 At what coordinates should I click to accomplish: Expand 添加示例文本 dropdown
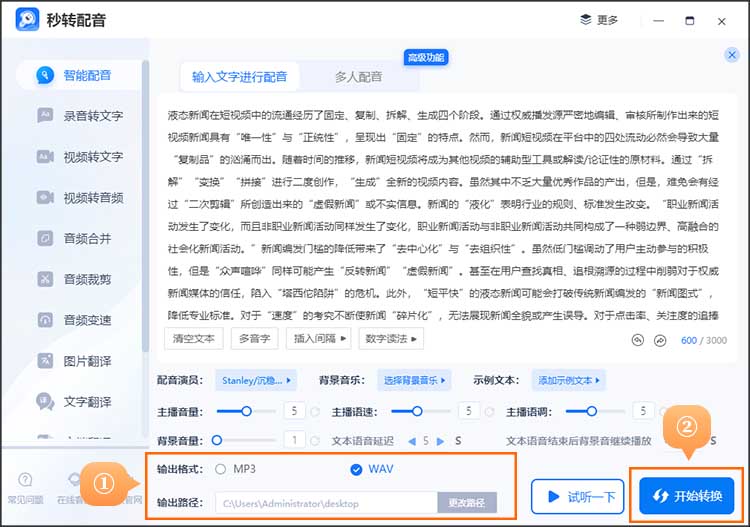coord(570,380)
